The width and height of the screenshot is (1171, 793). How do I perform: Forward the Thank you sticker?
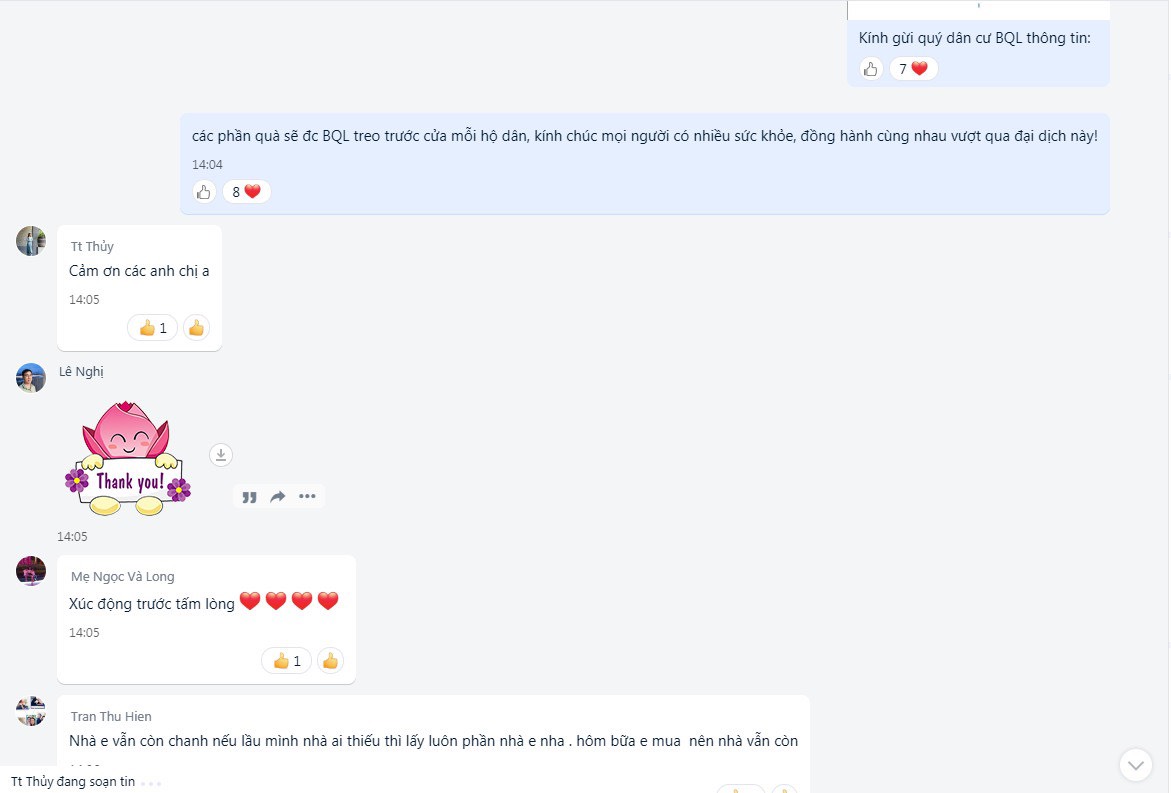pos(278,497)
